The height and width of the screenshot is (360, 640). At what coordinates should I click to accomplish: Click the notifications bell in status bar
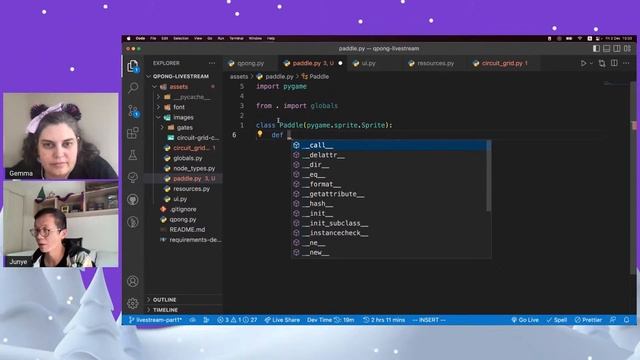tap(627, 320)
